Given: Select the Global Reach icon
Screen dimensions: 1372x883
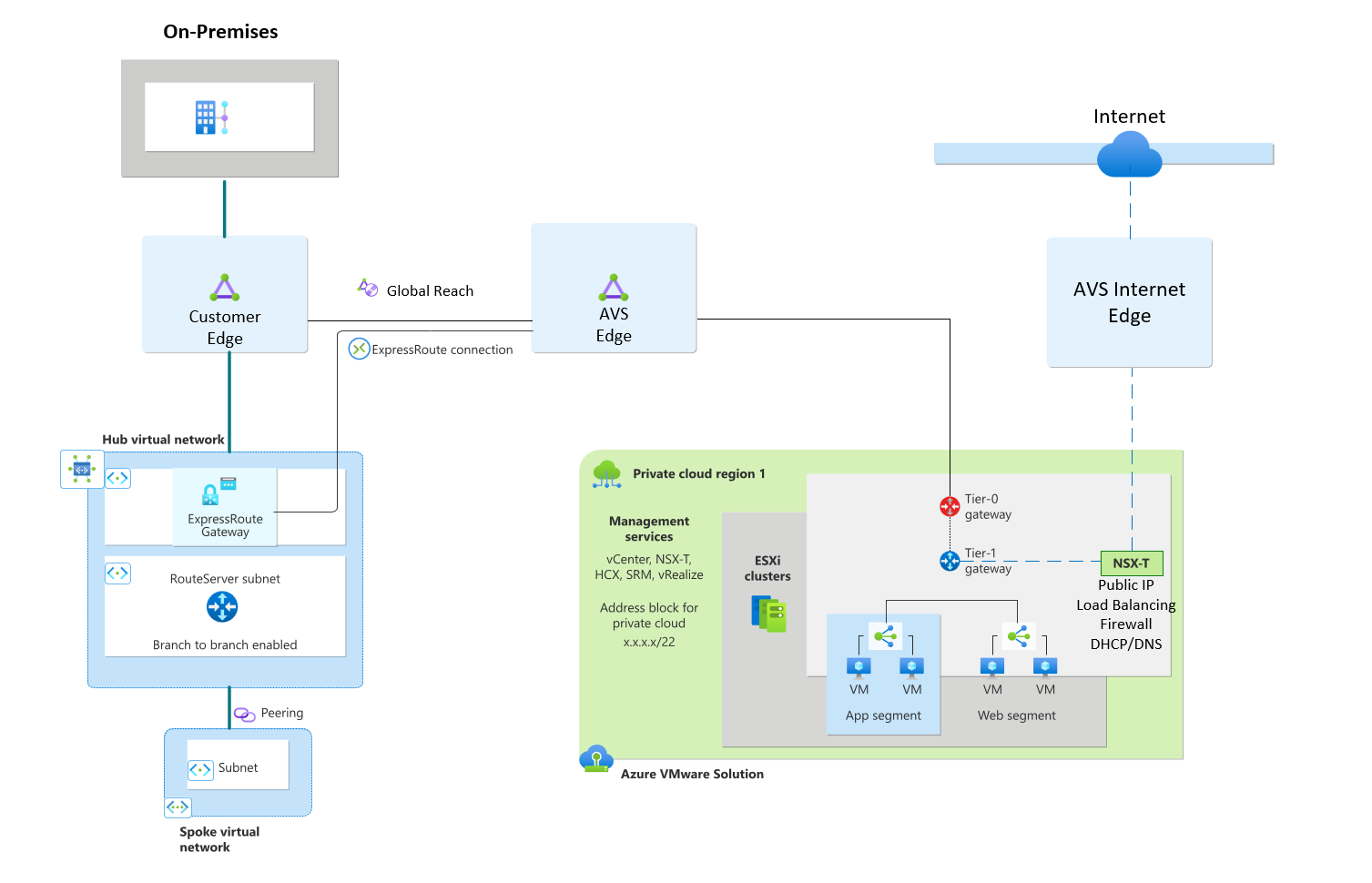Looking at the screenshot, I should tap(366, 287).
